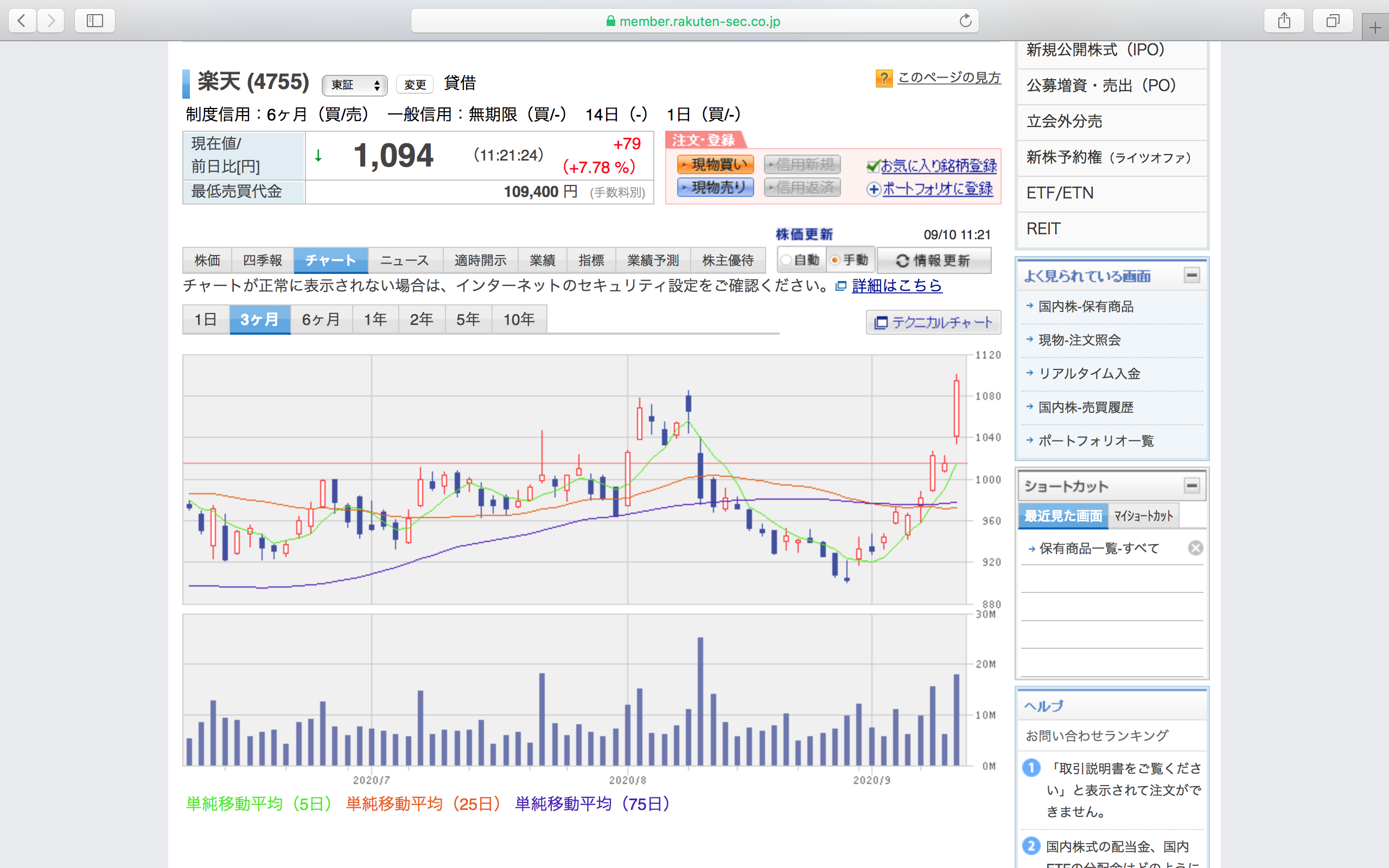Collapse the よく見られている画面 panel
Image resolution: width=1389 pixels, height=868 pixels.
[1192, 276]
